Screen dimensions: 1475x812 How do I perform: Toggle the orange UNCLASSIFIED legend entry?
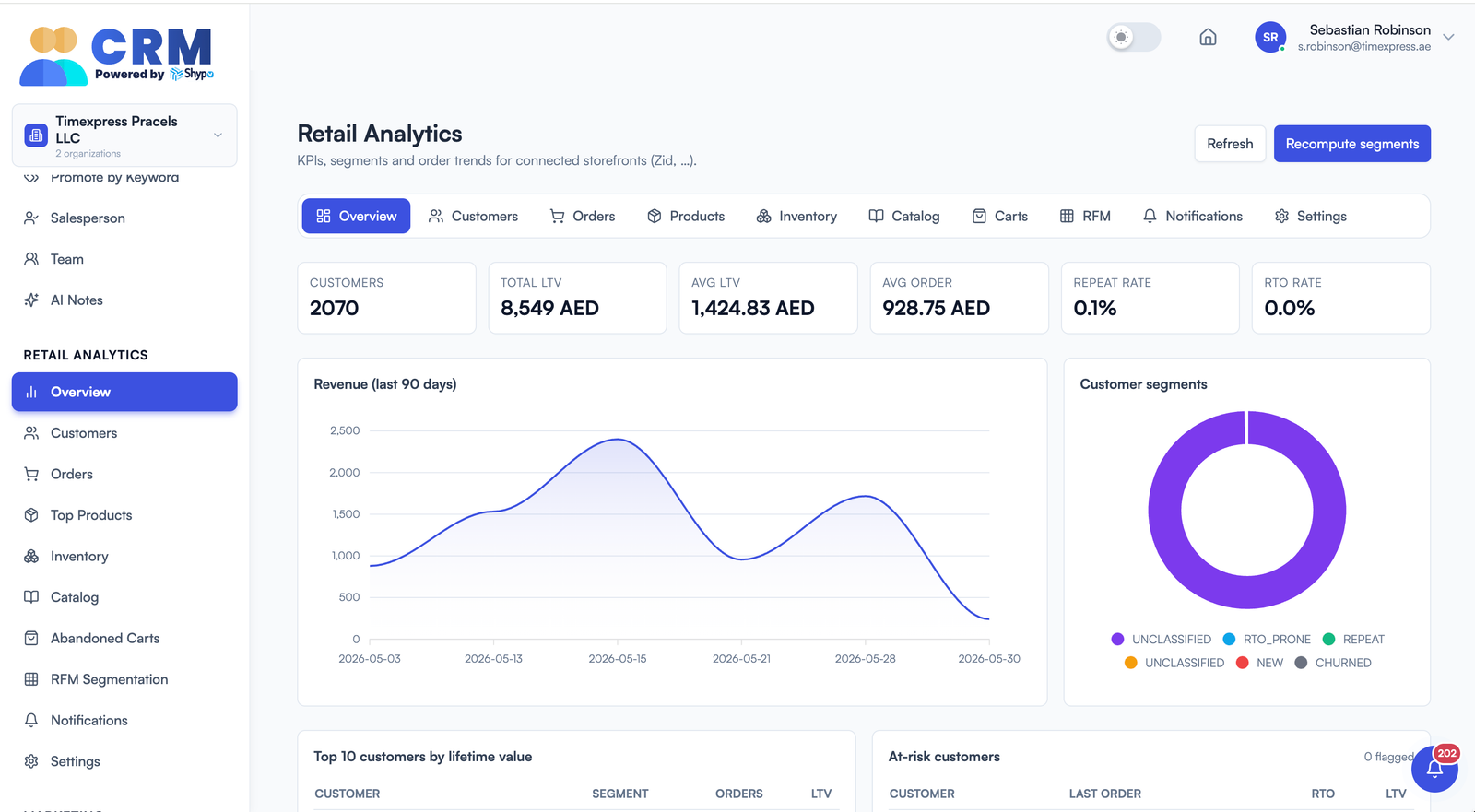tap(1174, 663)
